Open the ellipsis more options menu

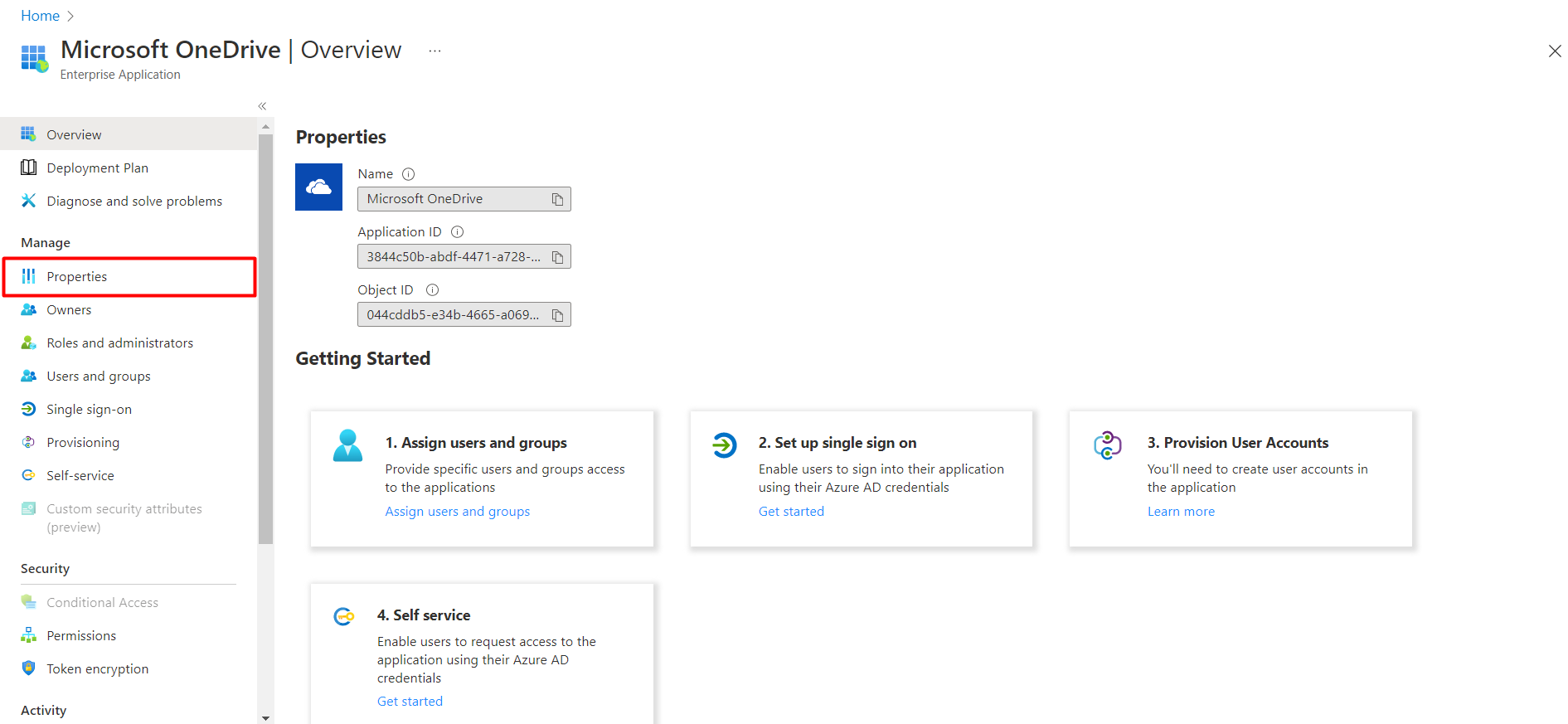(x=434, y=51)
